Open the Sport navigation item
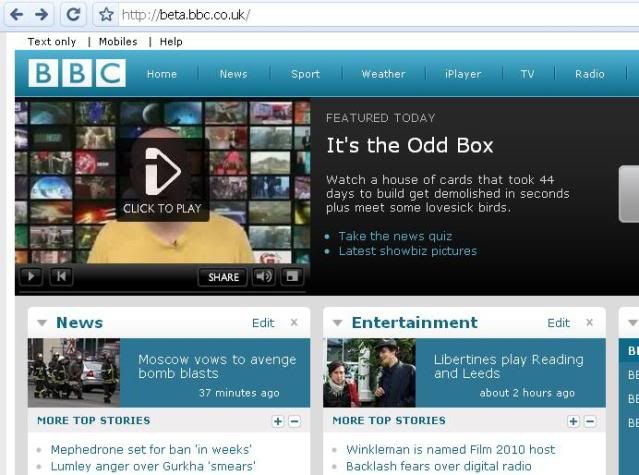 tap(306, 74)
